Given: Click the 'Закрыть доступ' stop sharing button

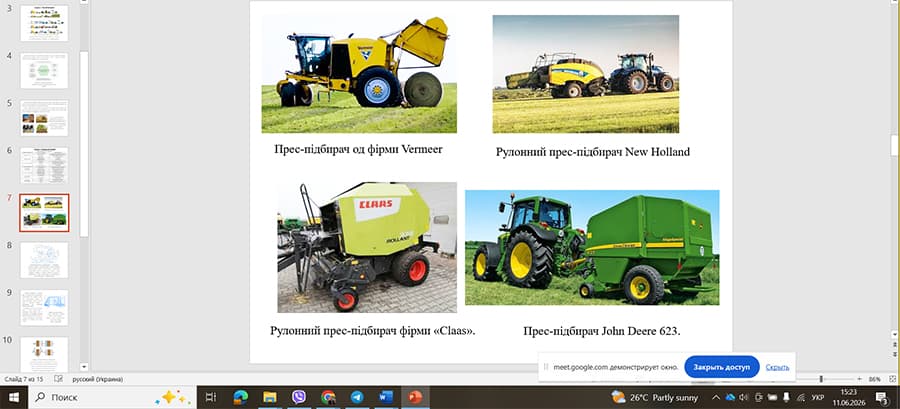Looking at the screenshot, I should pyautogui.click(x=721, y=367).
